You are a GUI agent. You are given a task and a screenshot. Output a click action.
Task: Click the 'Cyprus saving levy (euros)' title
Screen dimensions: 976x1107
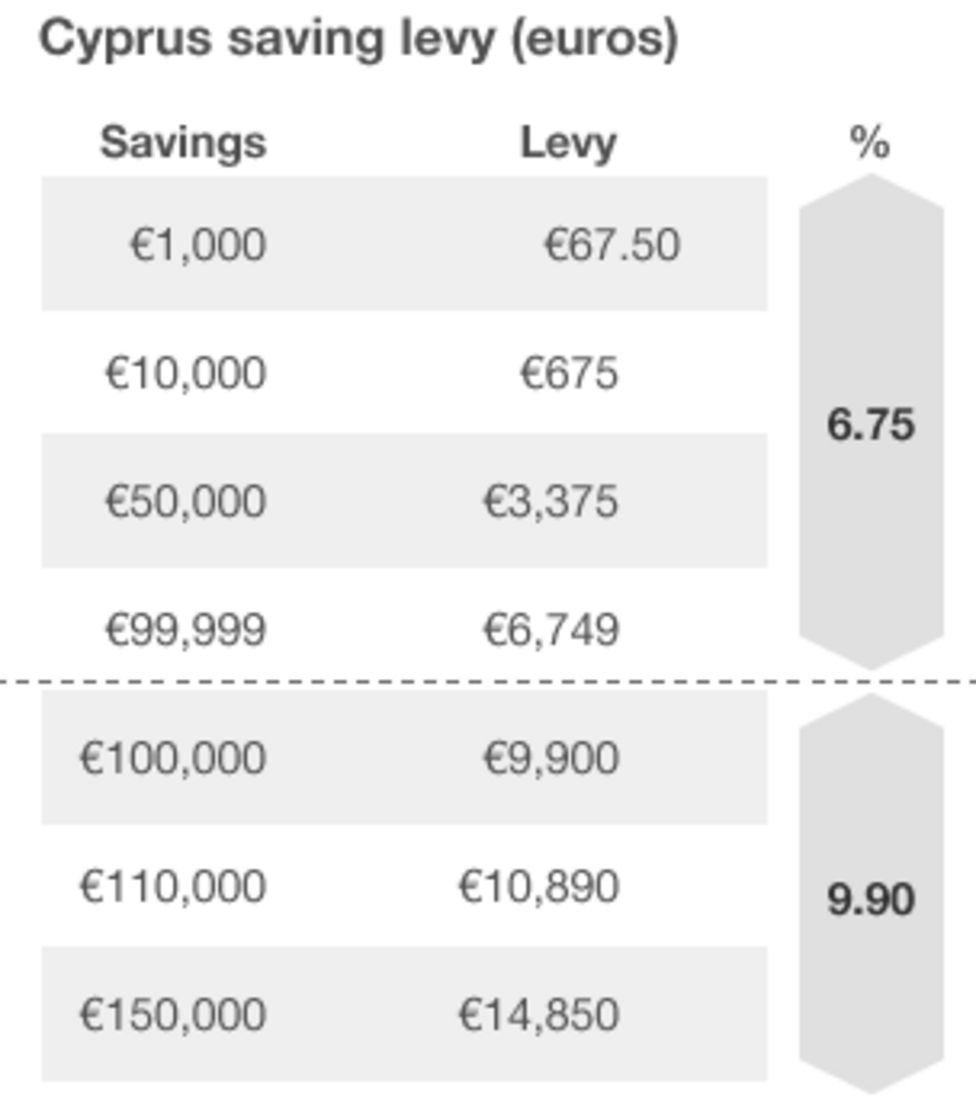click(x=358, y=40)
